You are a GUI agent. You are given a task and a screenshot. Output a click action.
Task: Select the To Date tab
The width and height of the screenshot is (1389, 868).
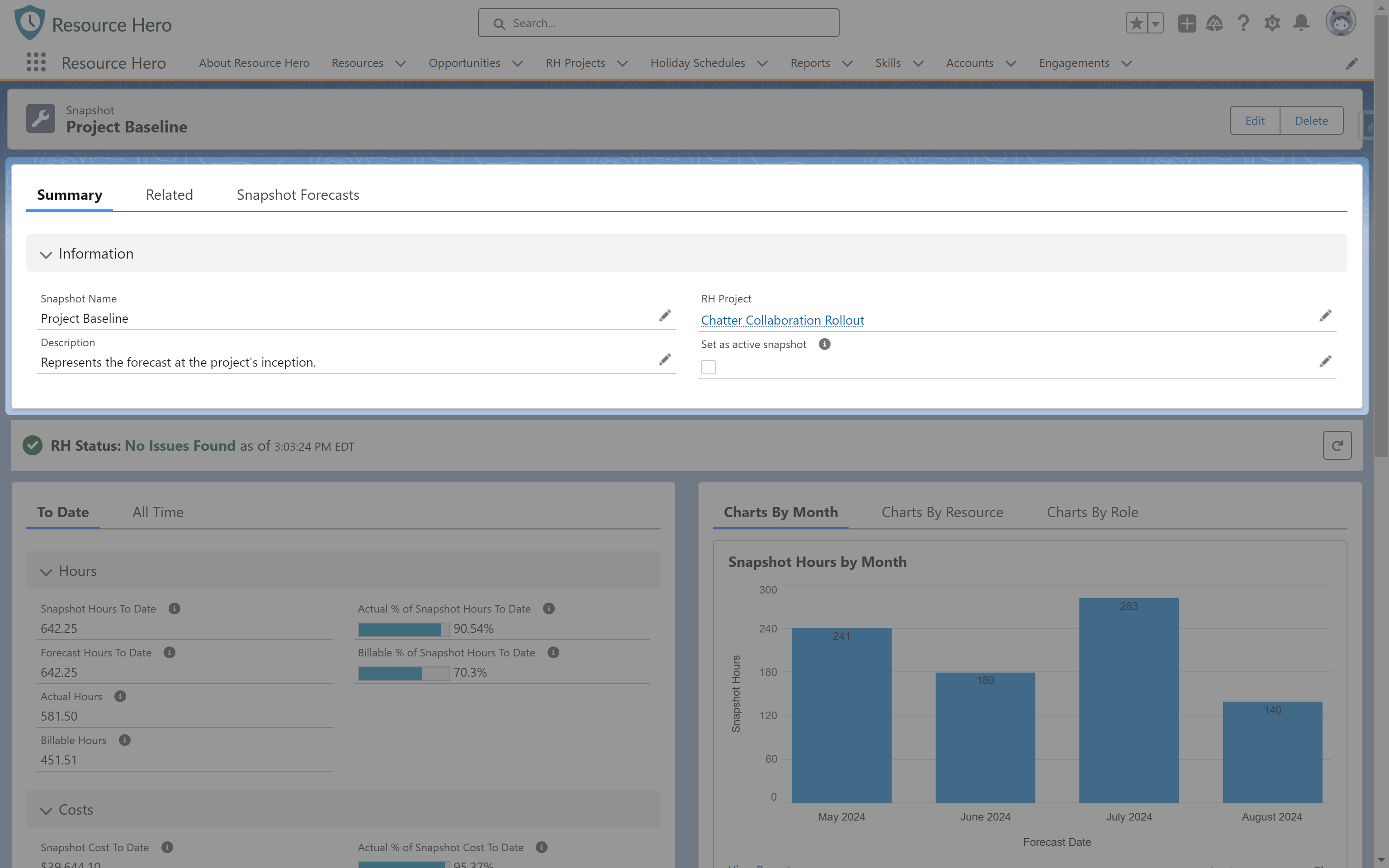tap(63, 512)
